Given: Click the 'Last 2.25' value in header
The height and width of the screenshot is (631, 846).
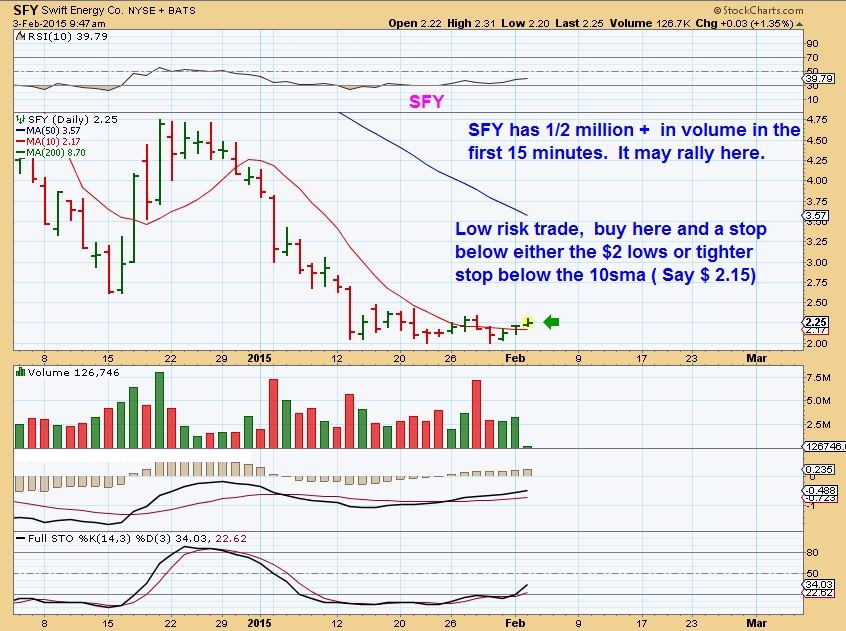Looking at the screenshot, I should tap(579, 23).
